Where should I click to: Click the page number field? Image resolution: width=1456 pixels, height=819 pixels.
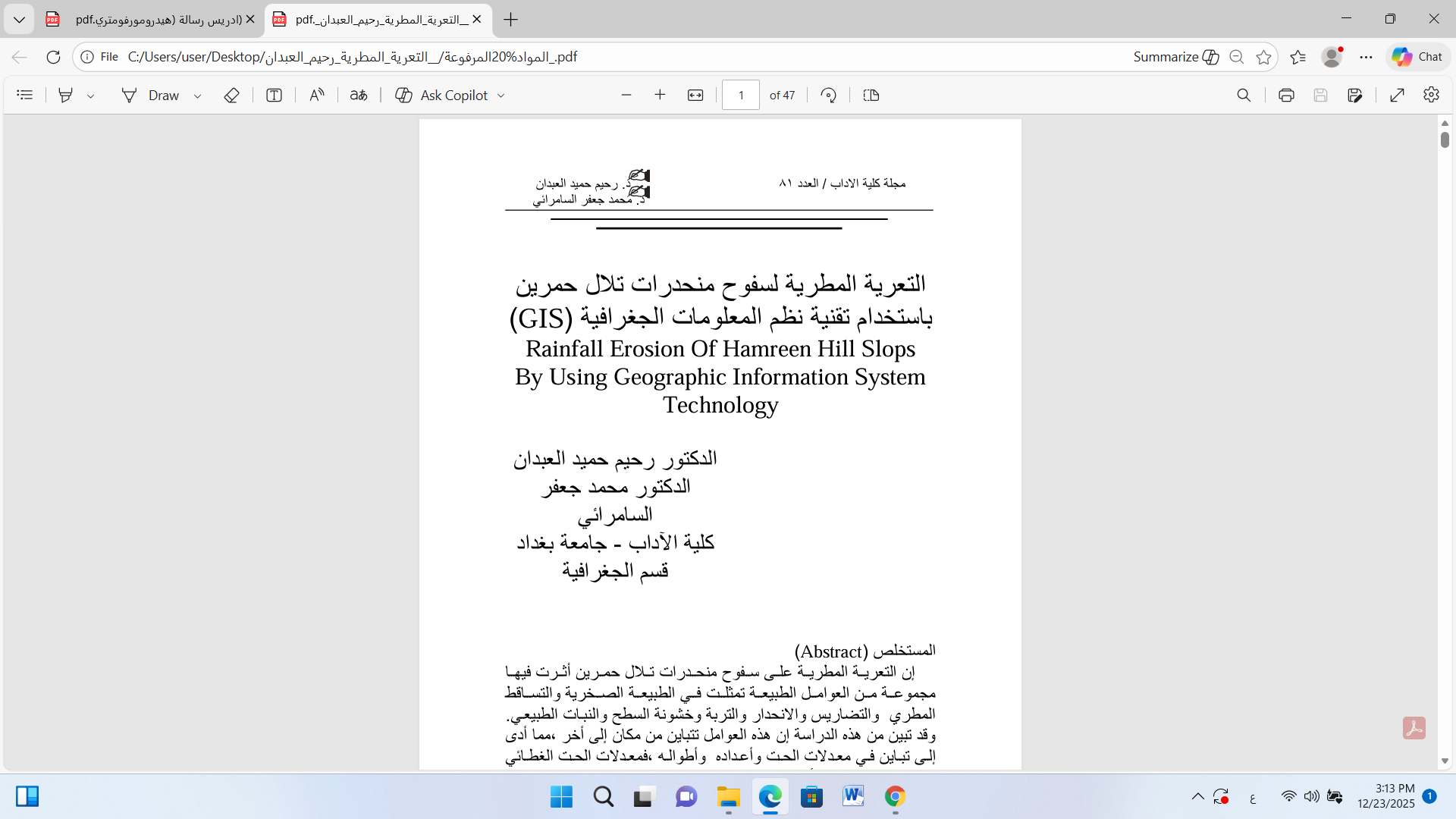pyautogui.click(x=741, y=95)
